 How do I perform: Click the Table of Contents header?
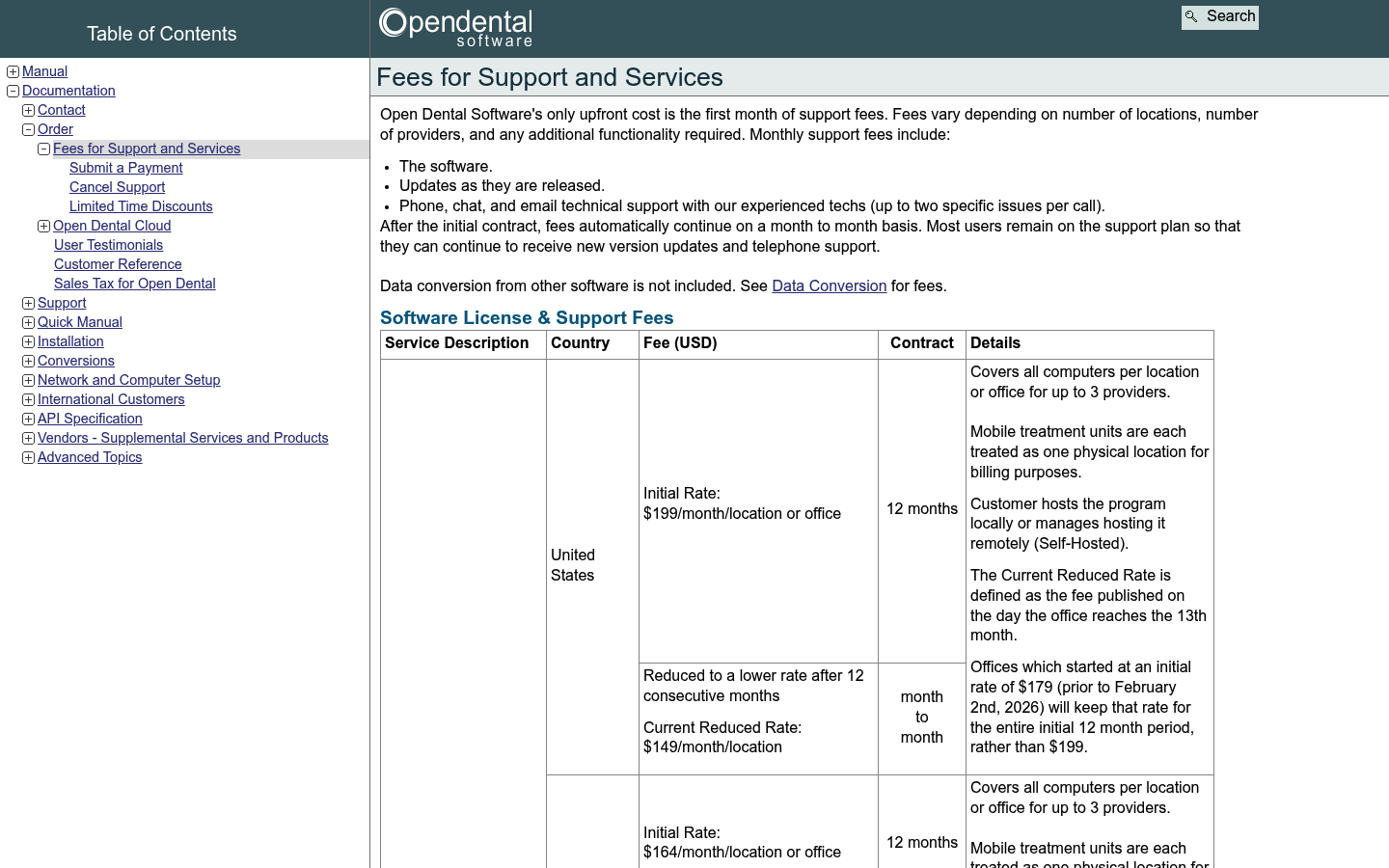point(162,34)
